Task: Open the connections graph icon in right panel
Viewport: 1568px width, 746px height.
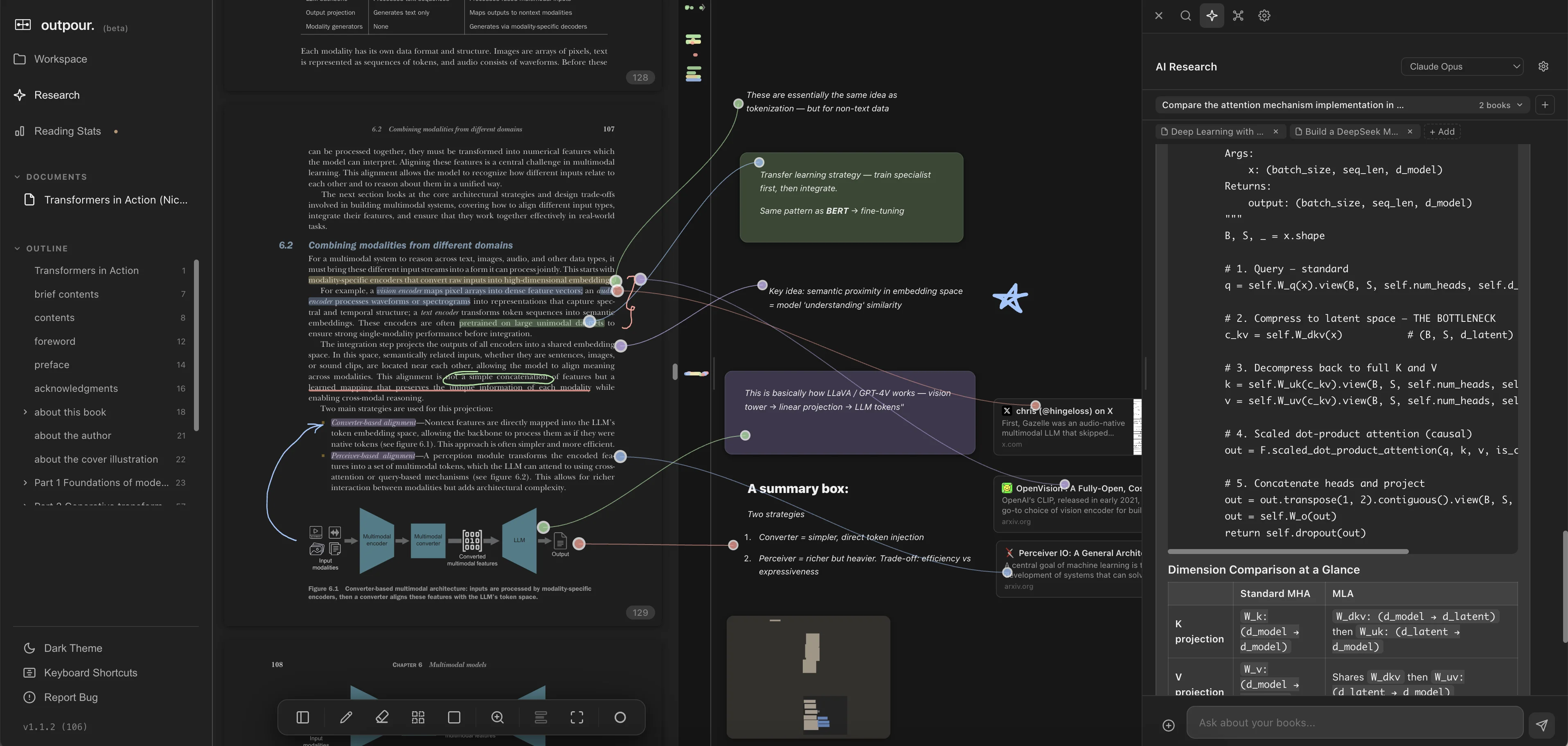Action: (x=1238, y=15)
